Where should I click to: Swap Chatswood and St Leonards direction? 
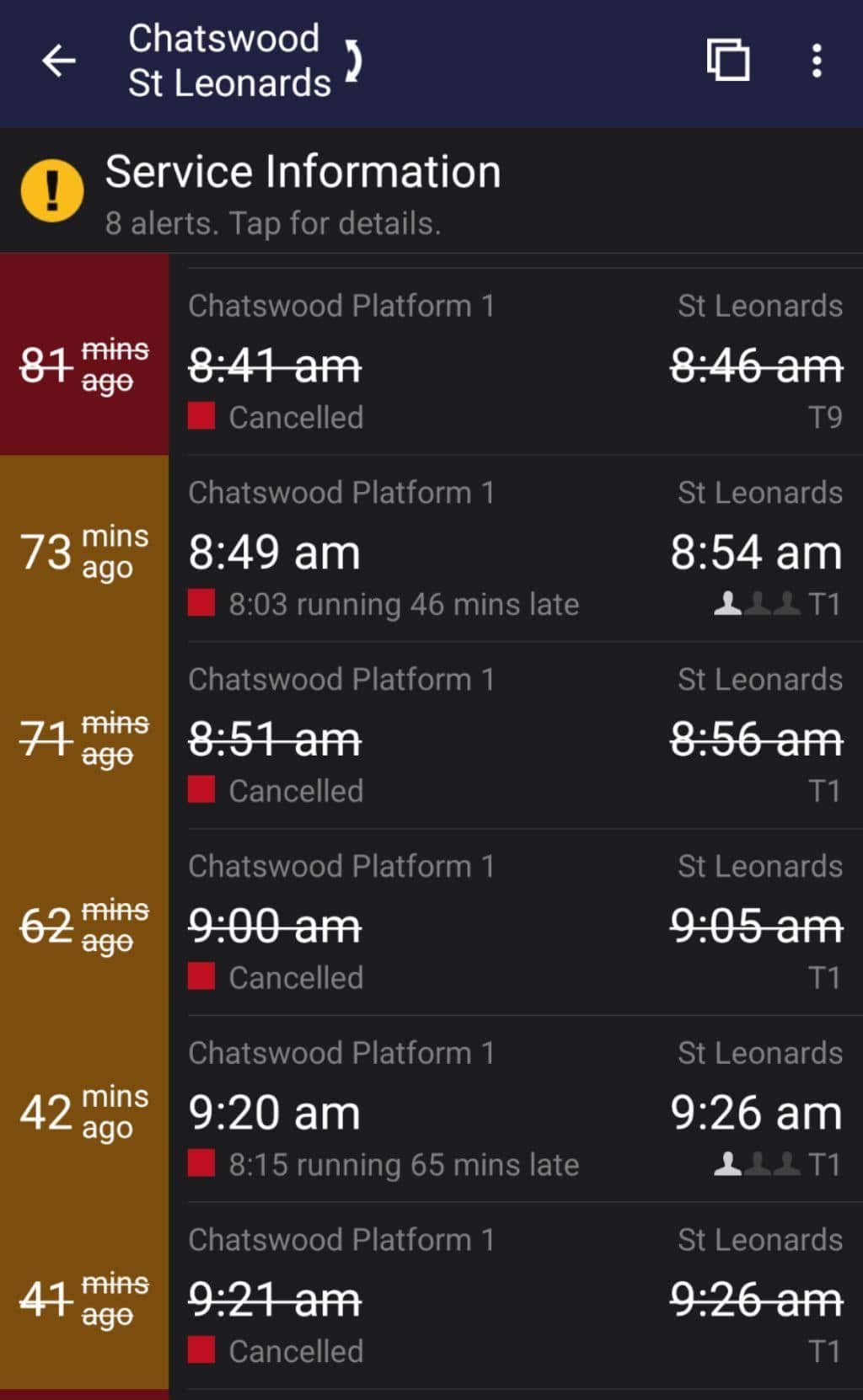(x=354, y=61)
